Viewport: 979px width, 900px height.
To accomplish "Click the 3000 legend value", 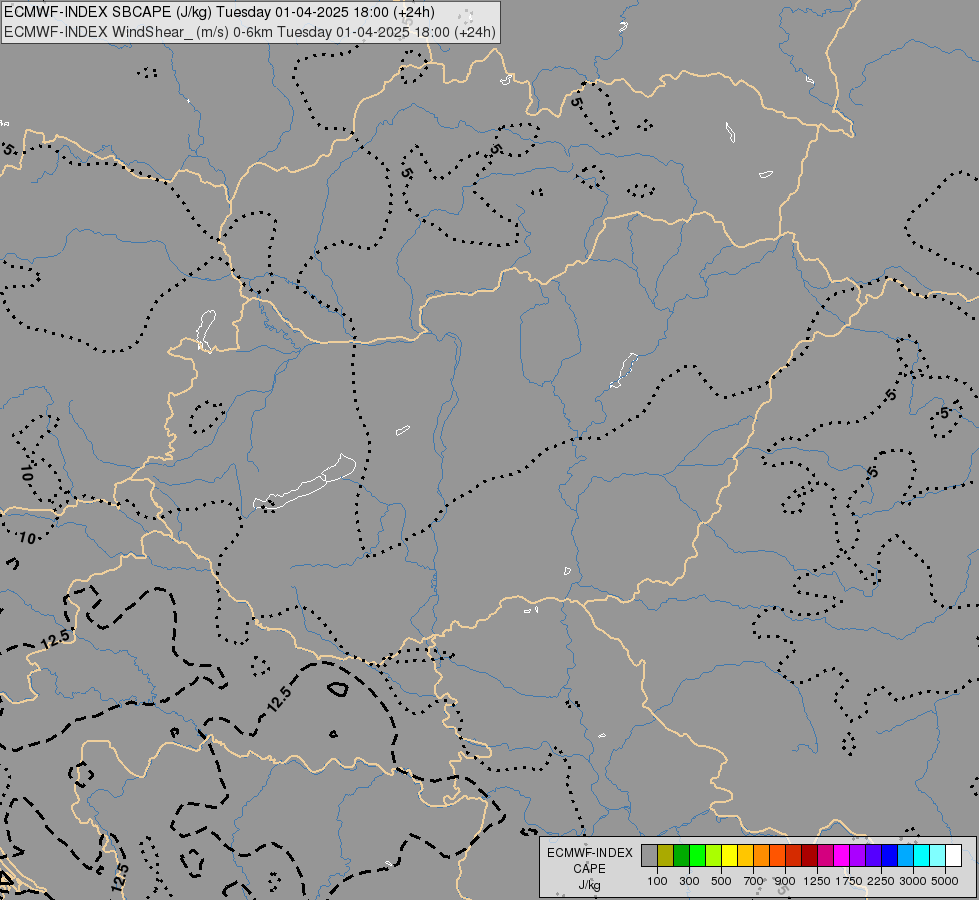I will pyautogui.click(x=913, y=881).
